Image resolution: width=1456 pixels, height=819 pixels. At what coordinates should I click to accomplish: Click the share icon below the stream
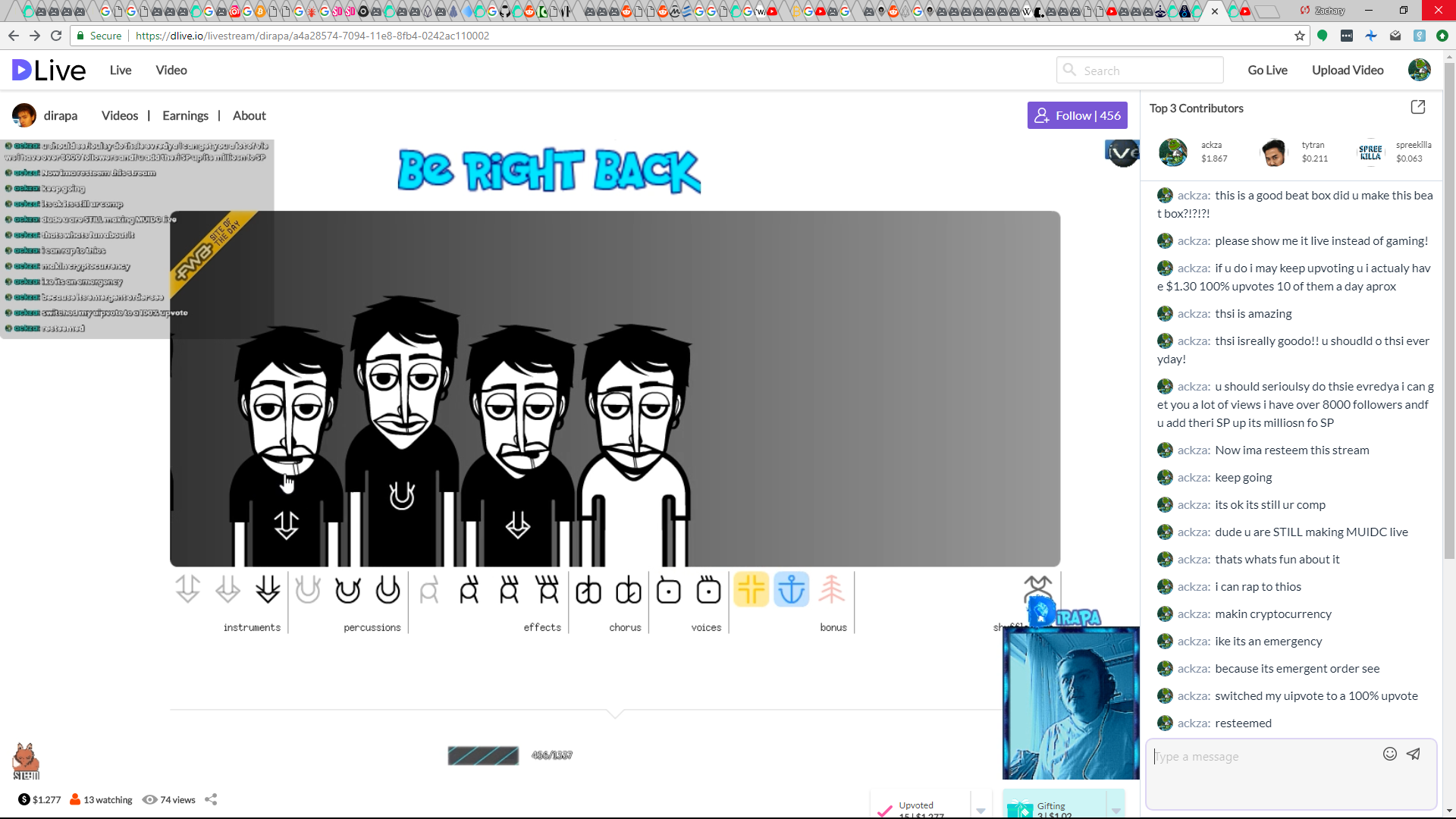pos(211,799)
